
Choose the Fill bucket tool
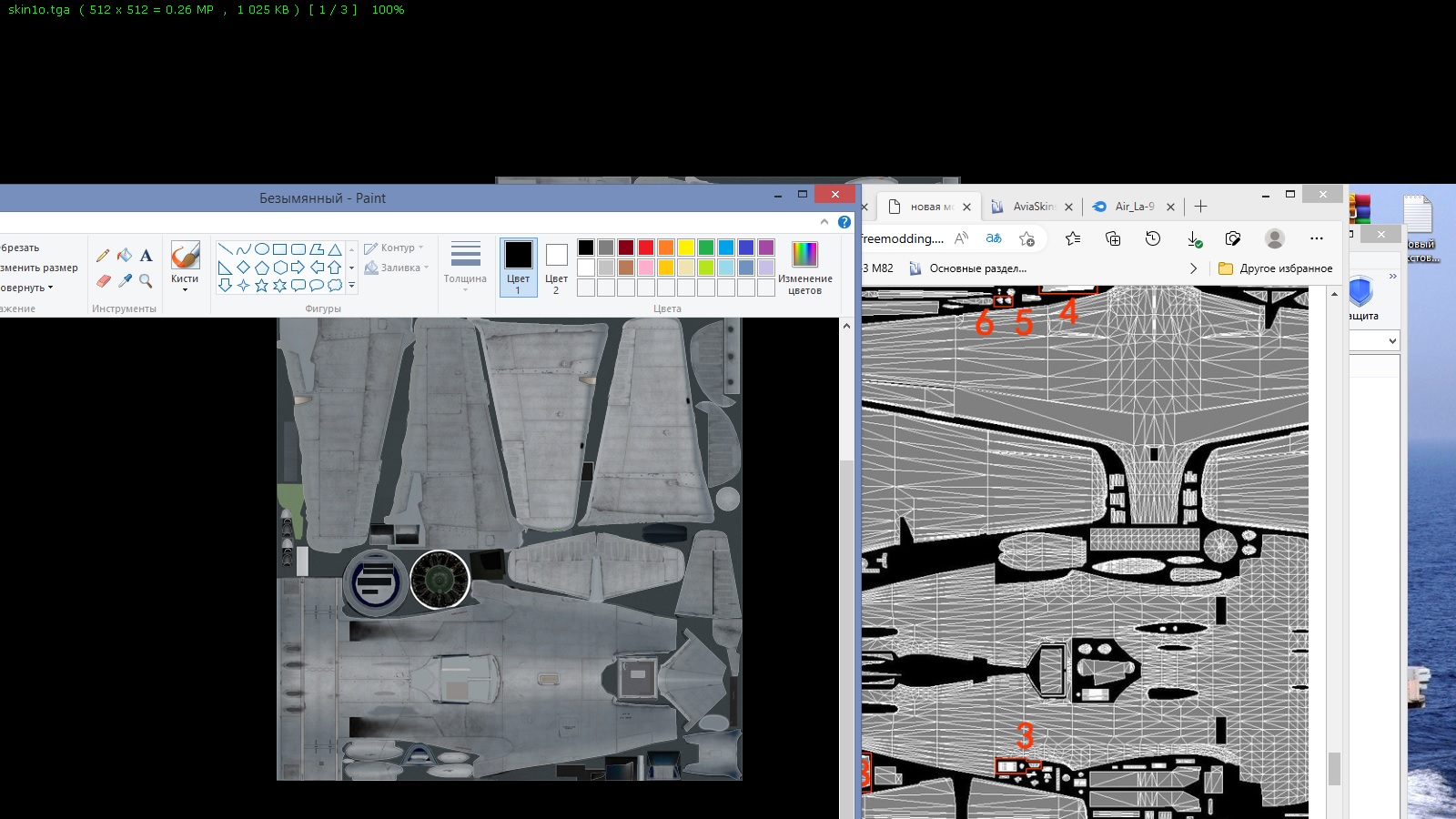pos(125,256)
